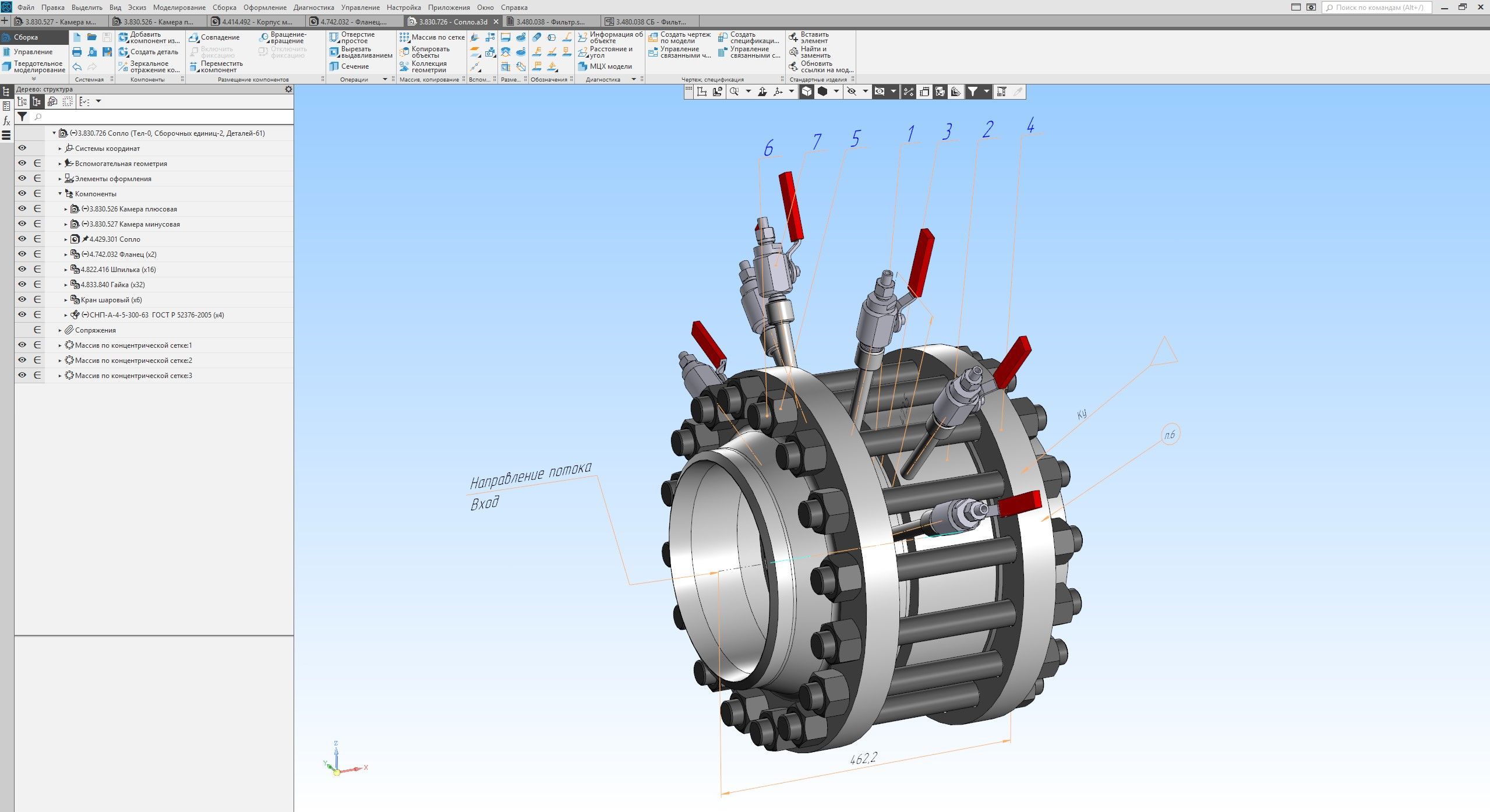Viewport: 1490px width, 812px height.
Task: Toggle visibility of Кран шаровый (x6)
Action: pyautogui.click(x=22, y=299)
